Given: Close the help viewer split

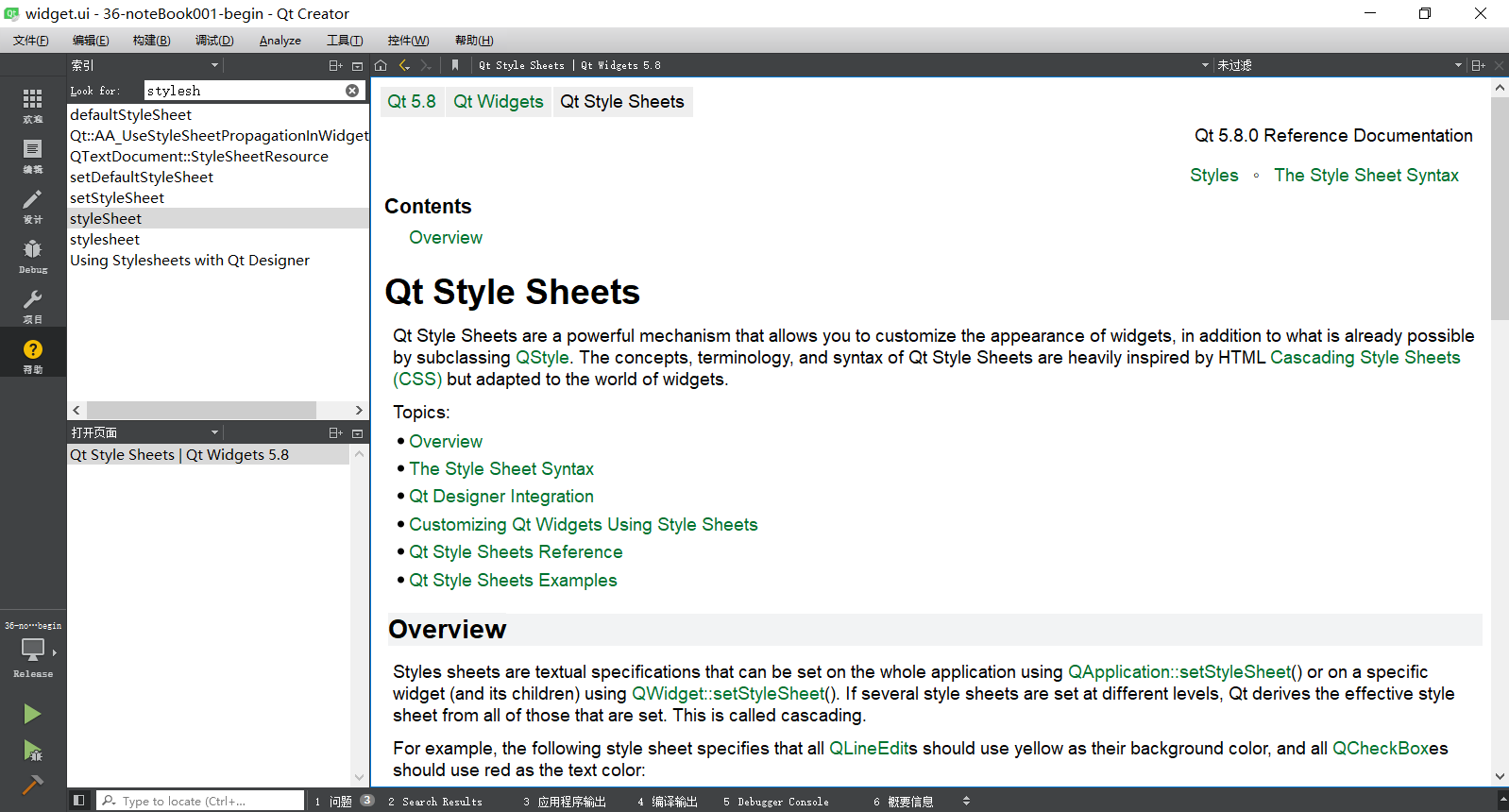Looking at the screenshot, I should click(x=1499, y=65).
